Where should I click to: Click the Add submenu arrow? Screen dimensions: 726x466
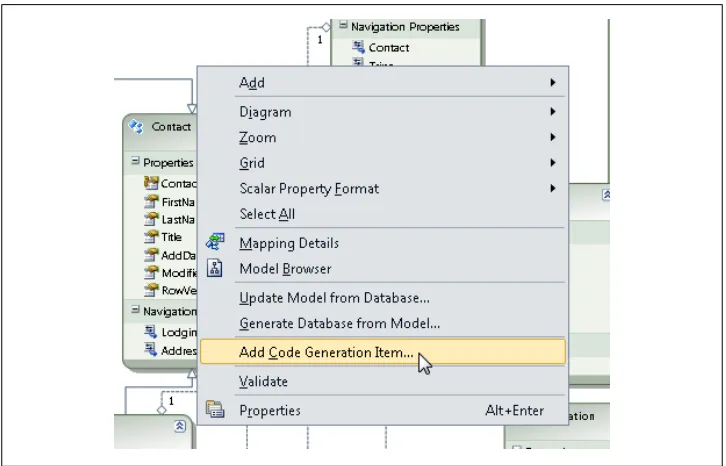pyautogui.click(x=553, y=82)
